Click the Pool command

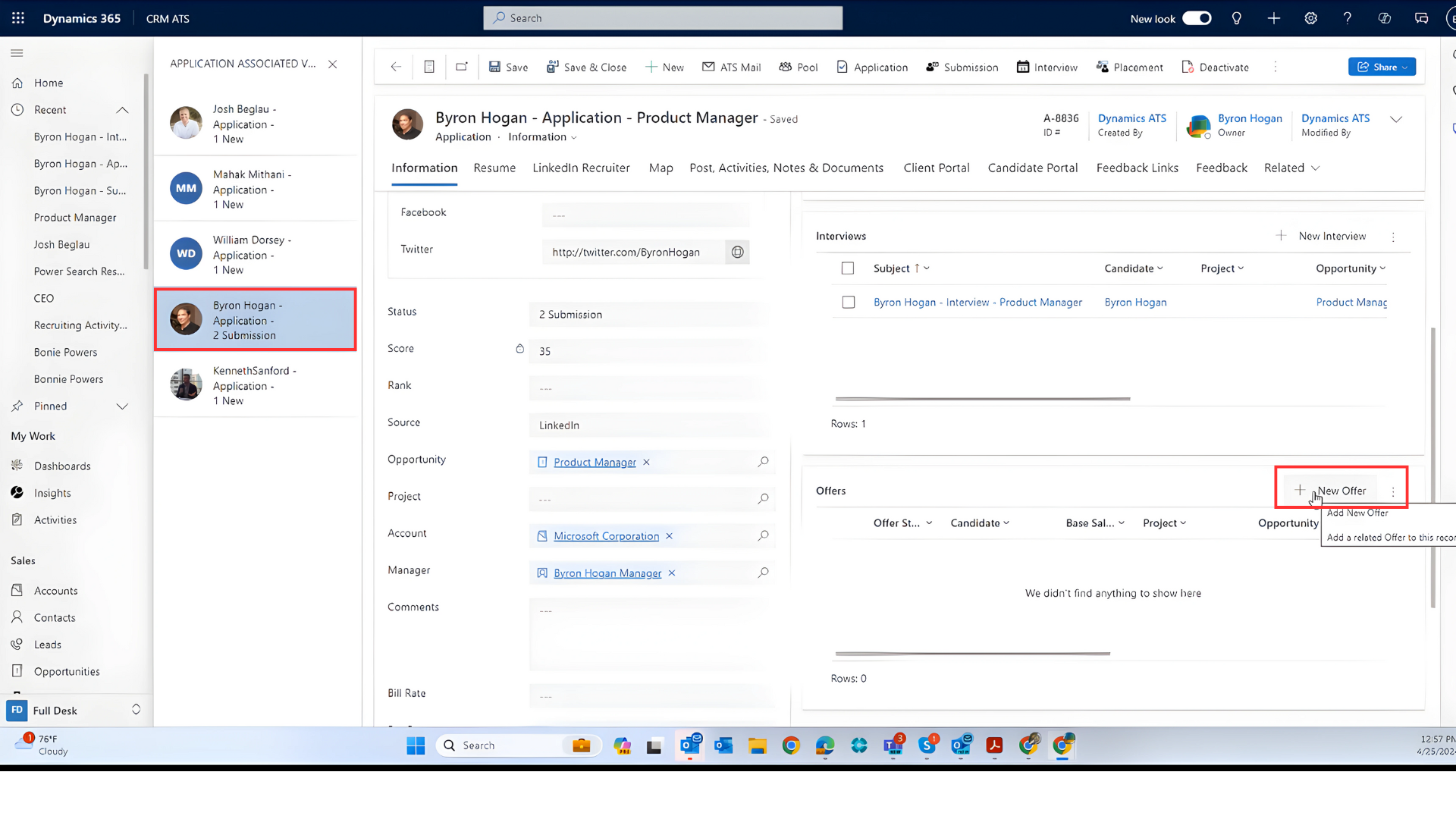point(799,67)
